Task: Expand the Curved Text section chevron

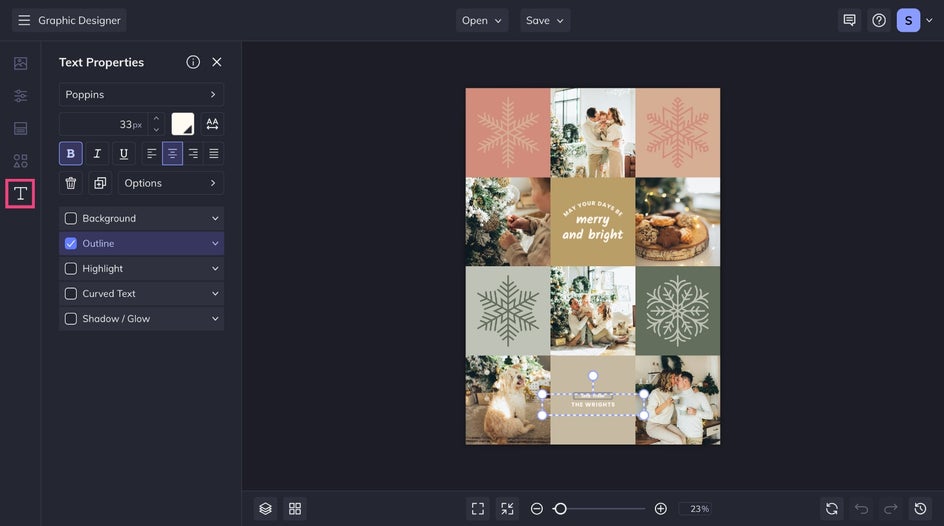Action: click(215, 294)
